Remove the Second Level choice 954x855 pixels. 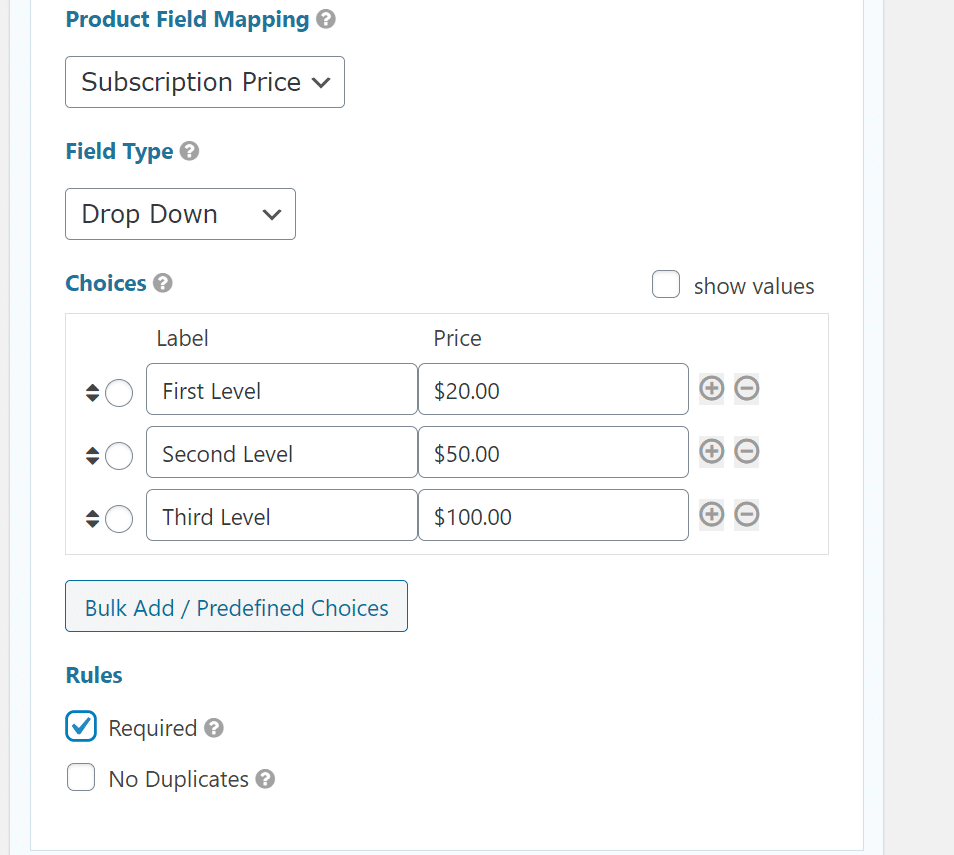click(x=747, y=451)
